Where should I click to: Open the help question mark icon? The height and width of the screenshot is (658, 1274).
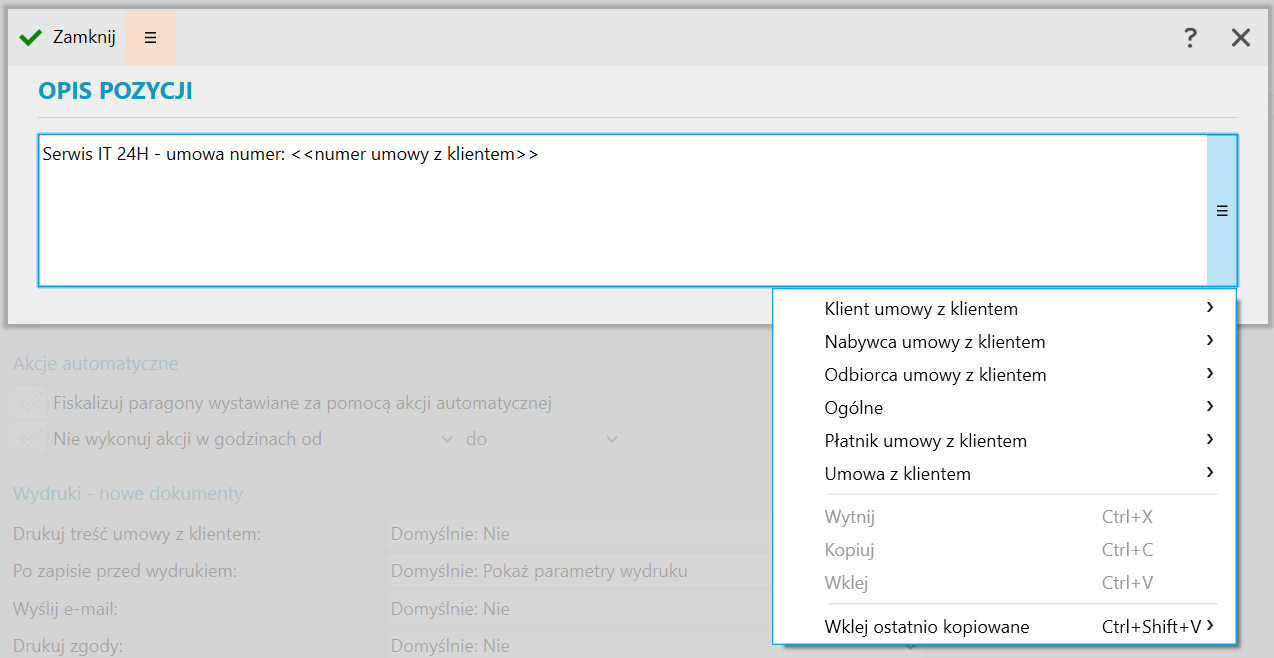[1190, 38]
